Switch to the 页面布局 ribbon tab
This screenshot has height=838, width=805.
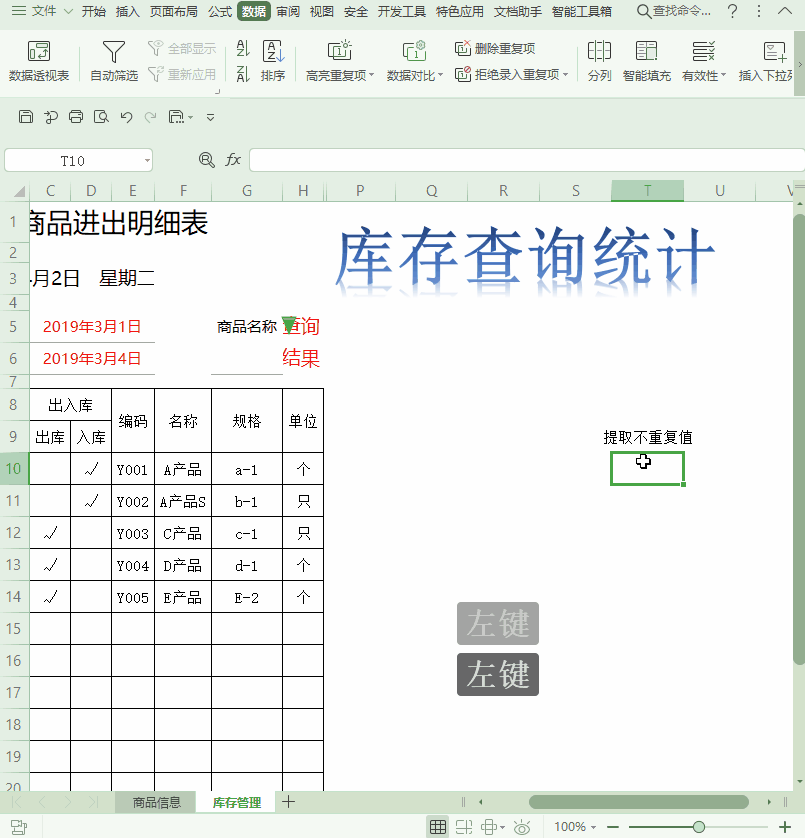tap(174, 11)
